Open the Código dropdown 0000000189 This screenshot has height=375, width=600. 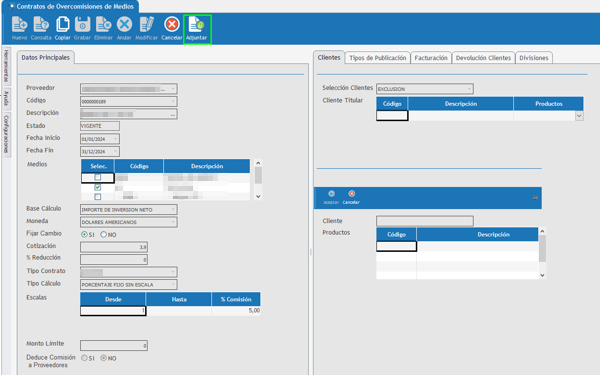tap(173, 101)
